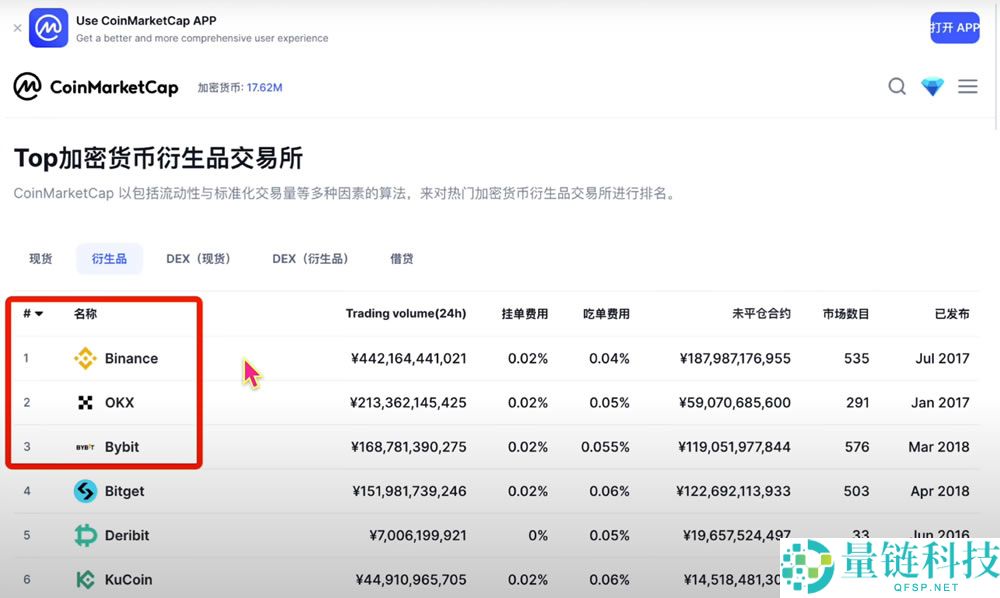The image size is (1000, 598).
Task: Click the CoinMarketCap app icon in the banner
Action: click(x=47, y=28)
